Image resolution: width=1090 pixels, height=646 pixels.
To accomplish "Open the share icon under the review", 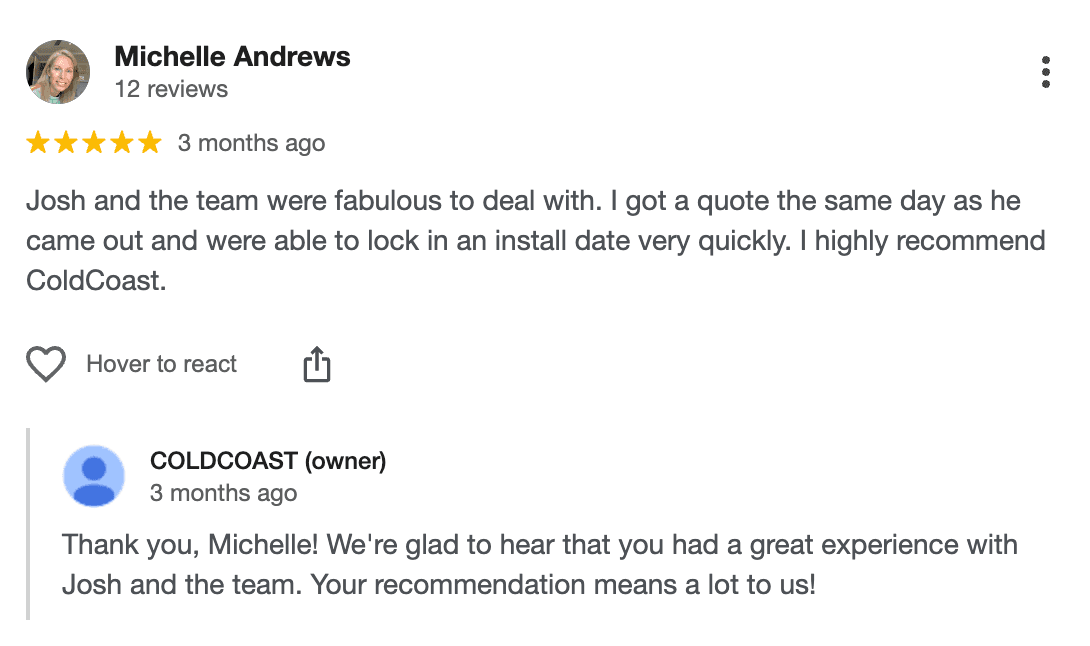I will tap(317, 364).
